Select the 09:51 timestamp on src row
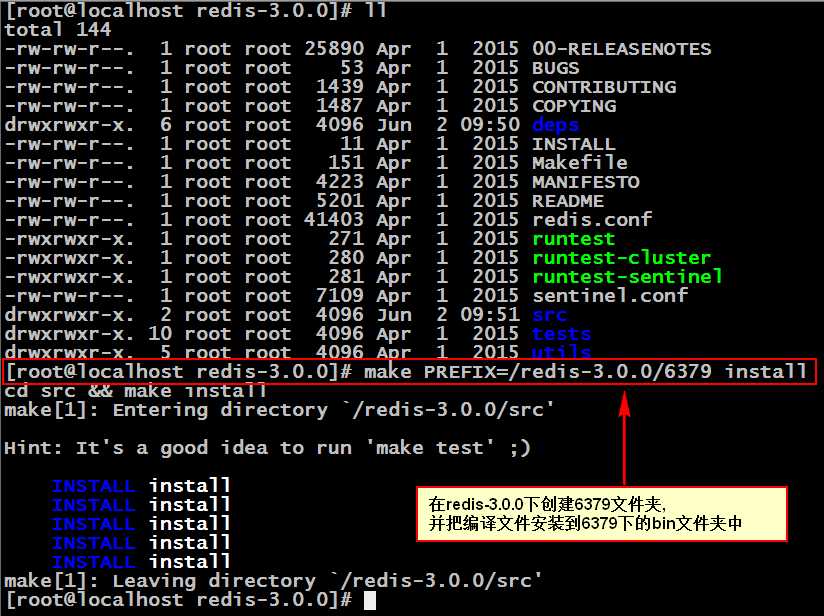This screenshot has width=824, height=616. pyautogui.click(x=490, y=314)
